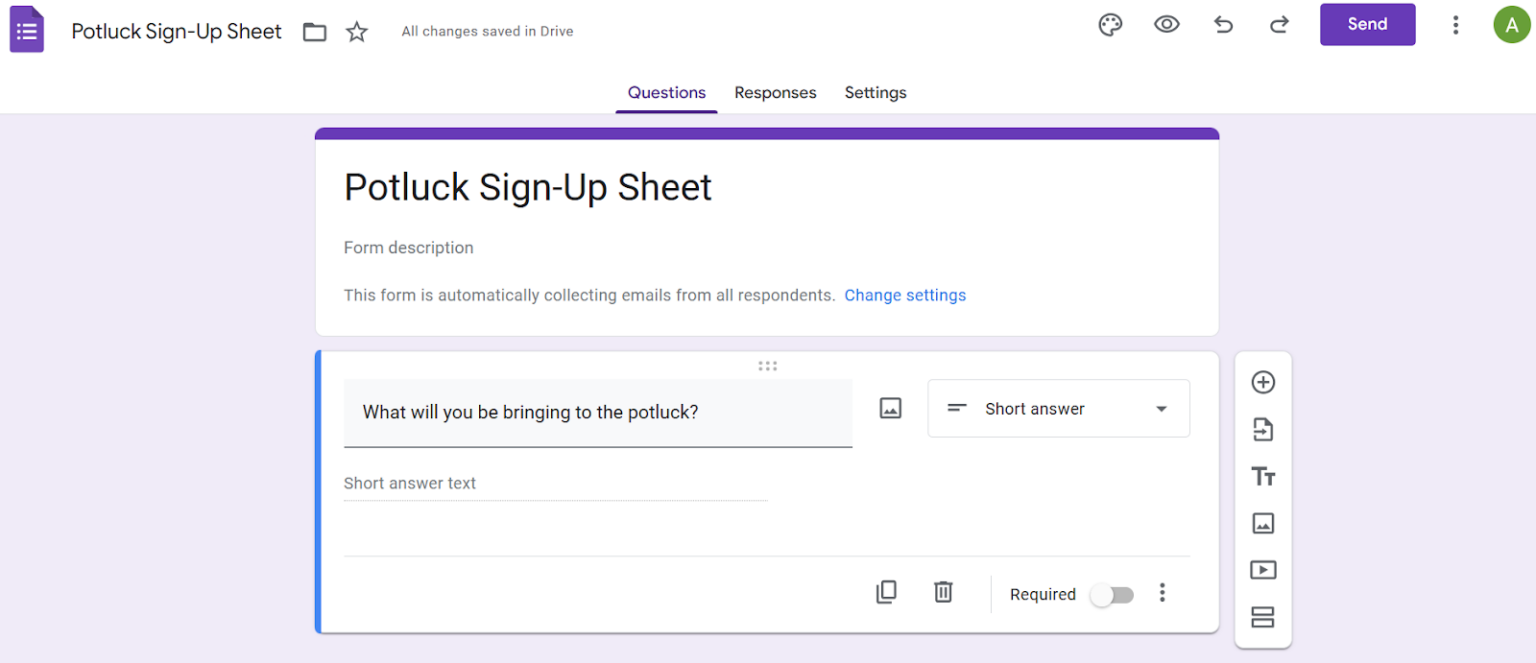The height and width of the screenshot is (663, 1536).
Task: Duplicate the potluck question
Action: 886,592
